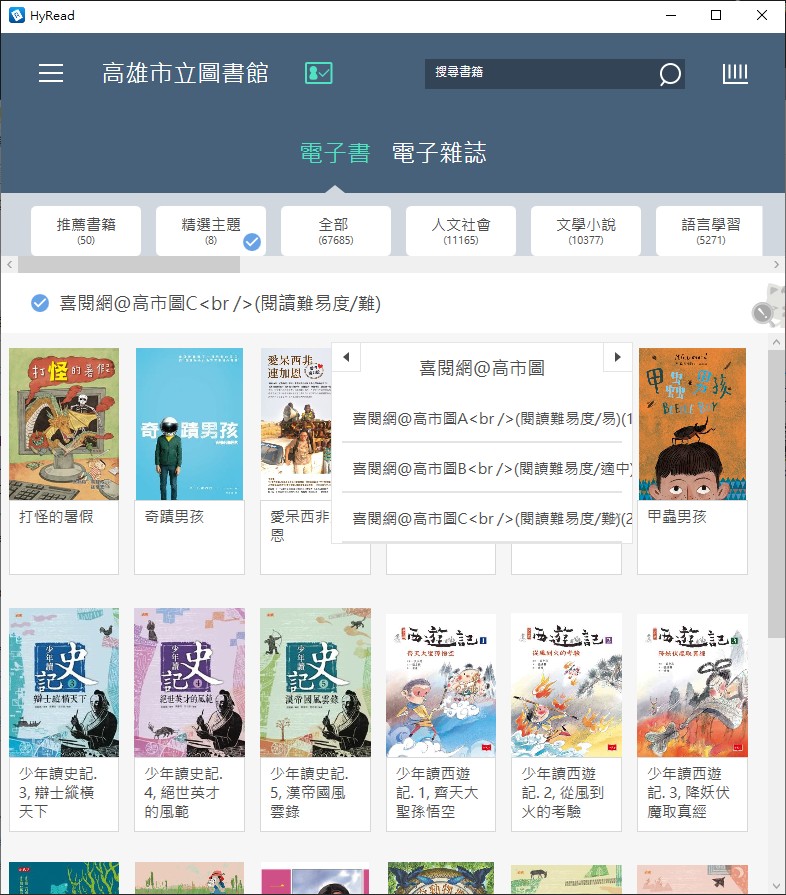The width and height of the screenshot is (786, 895).
Task: Open the 奇蹟男孩 book cover
Action: click(190, 424)
